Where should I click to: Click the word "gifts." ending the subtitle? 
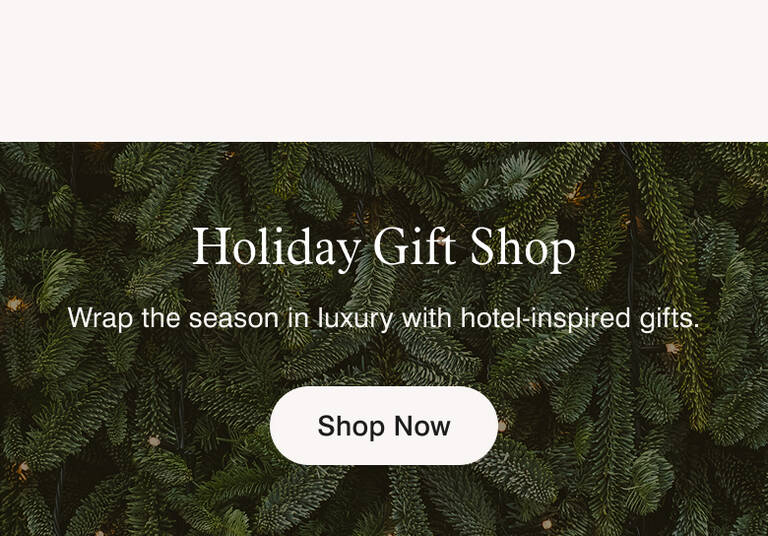[x=670, y=319]
